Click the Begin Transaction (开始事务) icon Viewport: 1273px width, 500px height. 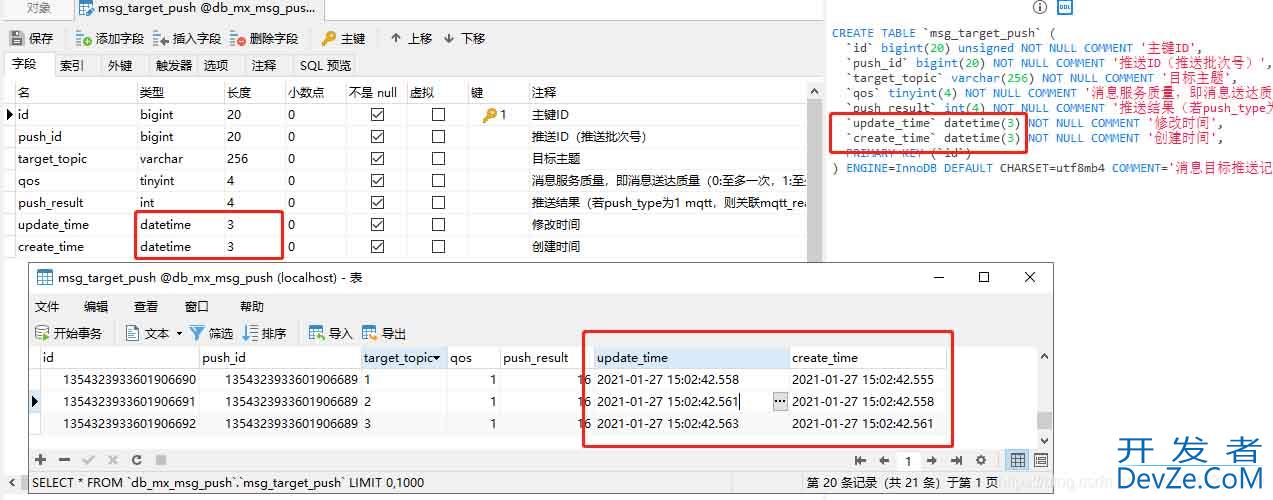[x=42, y=333]
